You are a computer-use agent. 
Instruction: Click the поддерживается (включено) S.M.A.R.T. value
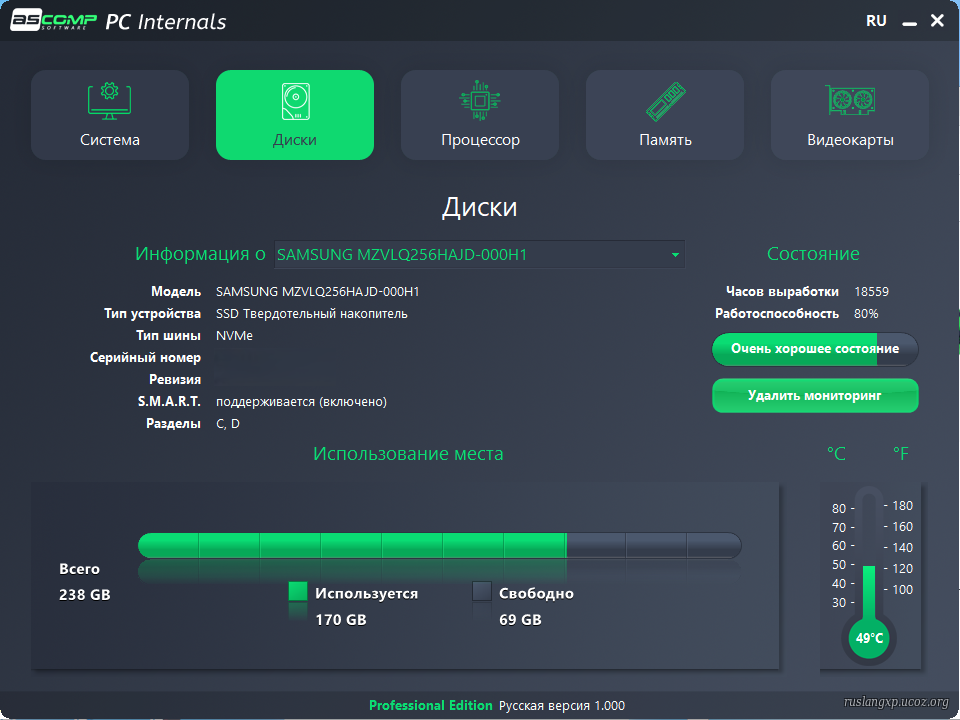(x=301, y=402)
